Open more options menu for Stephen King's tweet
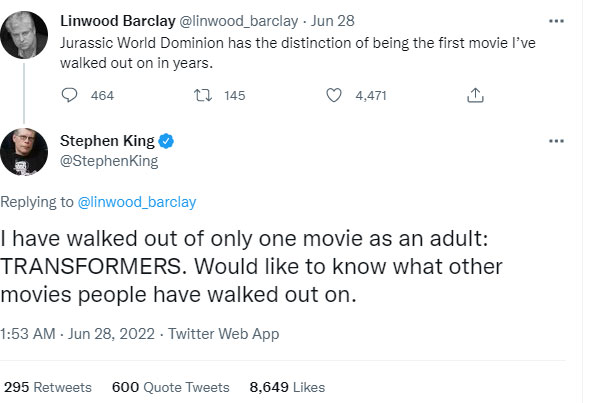 point(557,141)
